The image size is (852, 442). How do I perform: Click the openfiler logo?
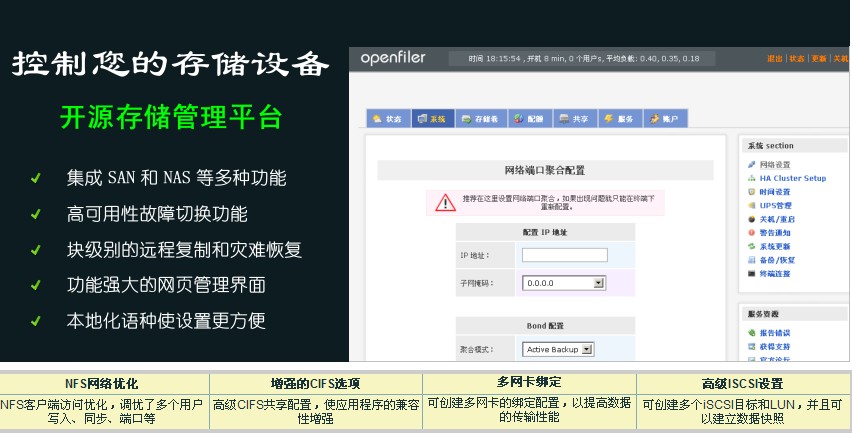coord(393,58)
